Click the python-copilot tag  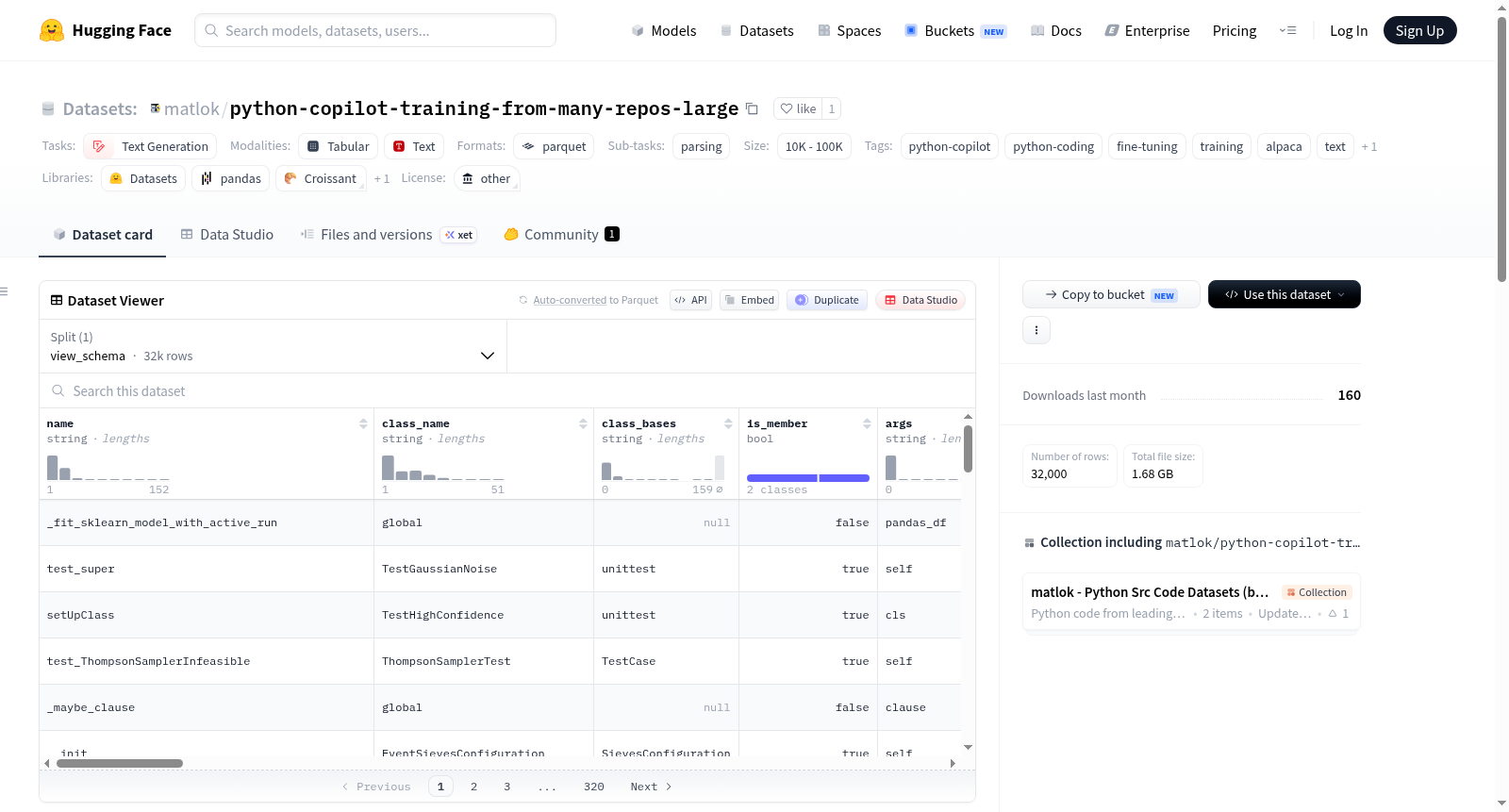click(950, 146)
